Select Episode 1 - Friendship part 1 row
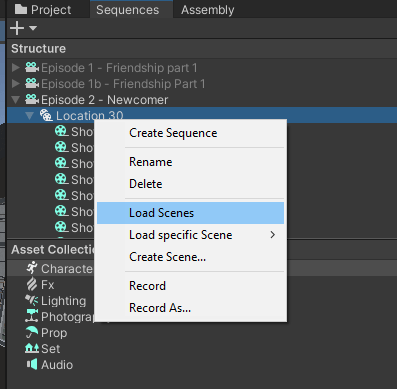This screenshot has height=389, width=397. coord(202,68)
